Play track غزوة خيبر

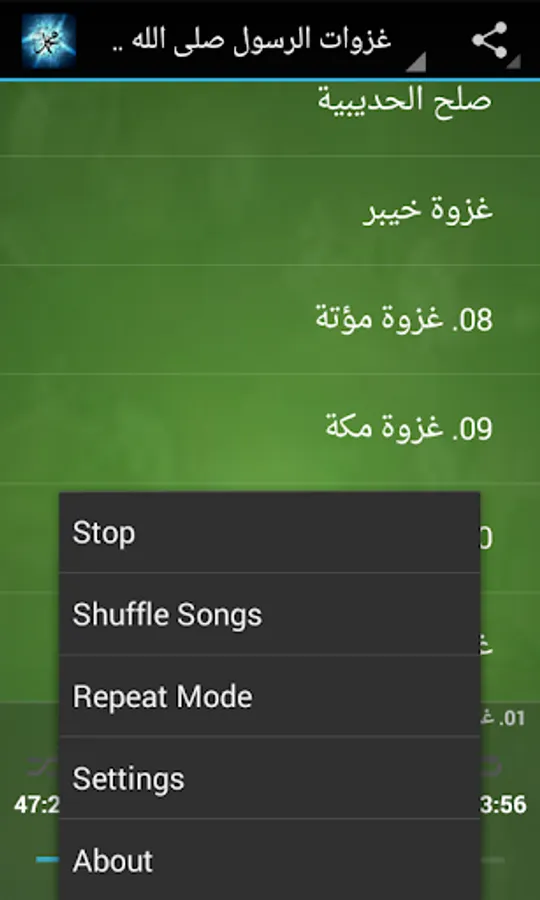point(270,210)
